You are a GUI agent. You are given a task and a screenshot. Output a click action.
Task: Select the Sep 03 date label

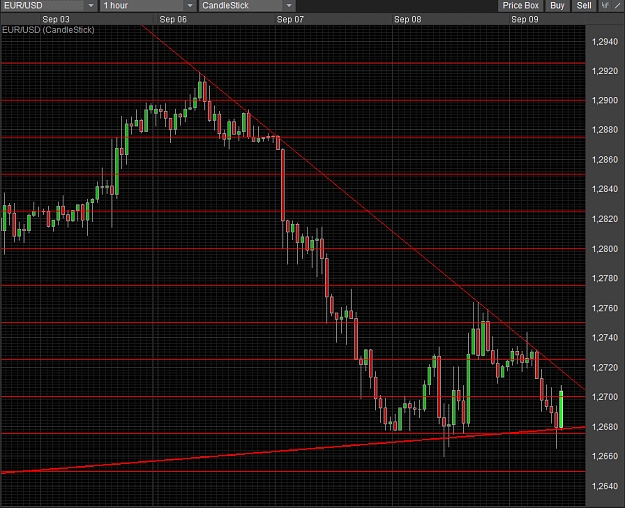(56, 19)
